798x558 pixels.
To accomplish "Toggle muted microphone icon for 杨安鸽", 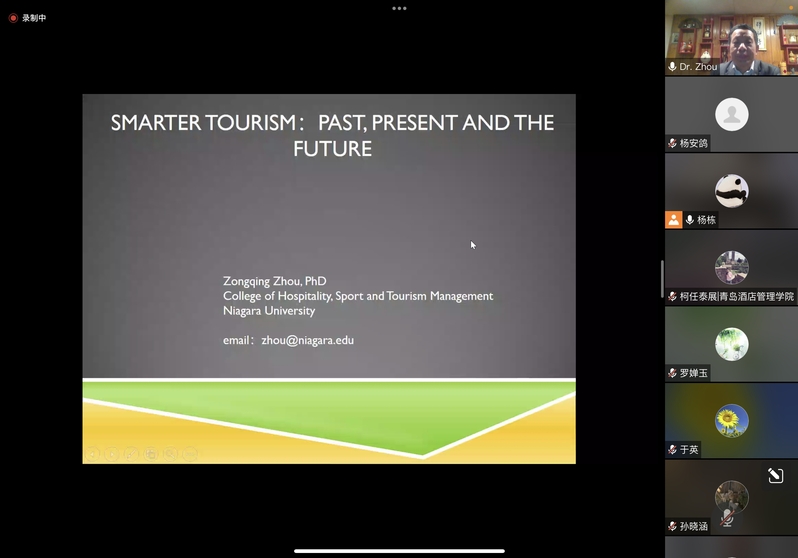I will click(673, 144).
